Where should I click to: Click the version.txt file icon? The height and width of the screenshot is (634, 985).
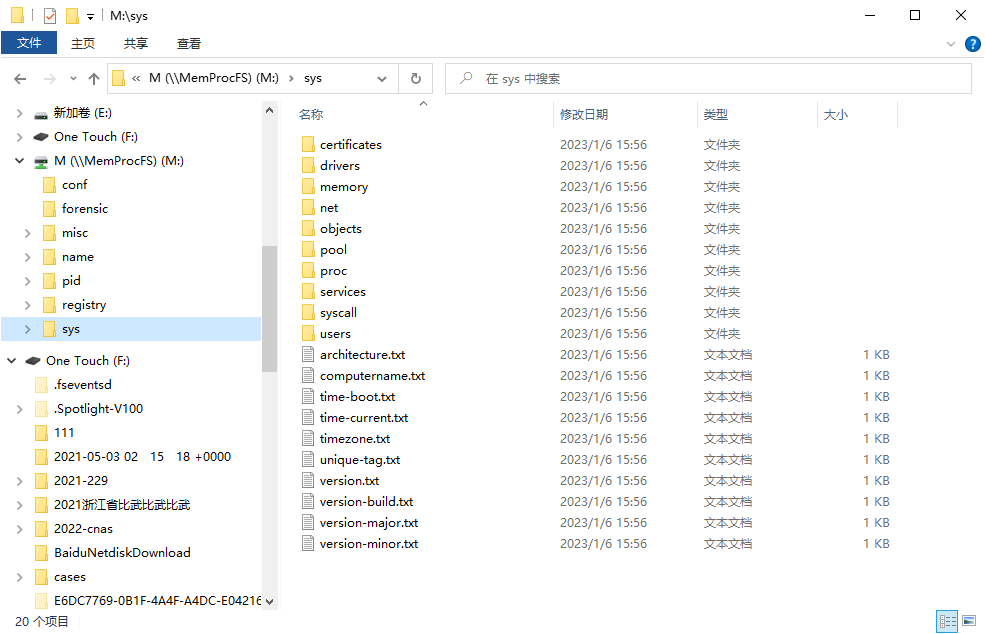tap(308, 481)
